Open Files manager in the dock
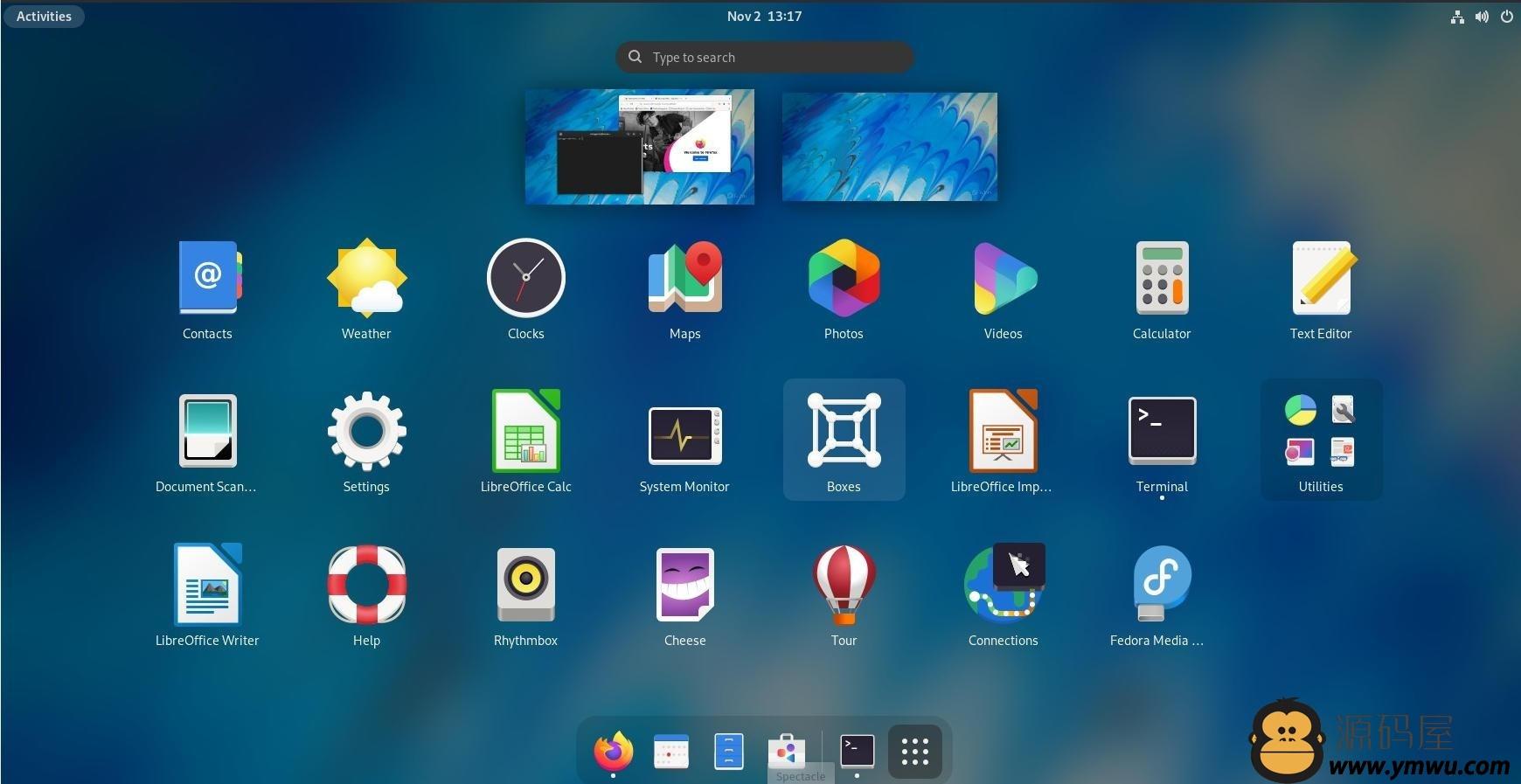This screenshot has width=1521, height=784. [x=728, y=752]
